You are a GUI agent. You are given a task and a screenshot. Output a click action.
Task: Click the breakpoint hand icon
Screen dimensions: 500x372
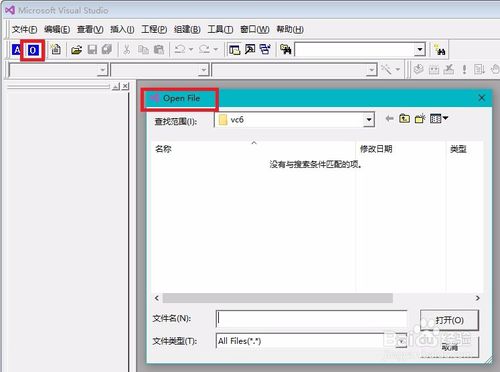click(495, 69)
